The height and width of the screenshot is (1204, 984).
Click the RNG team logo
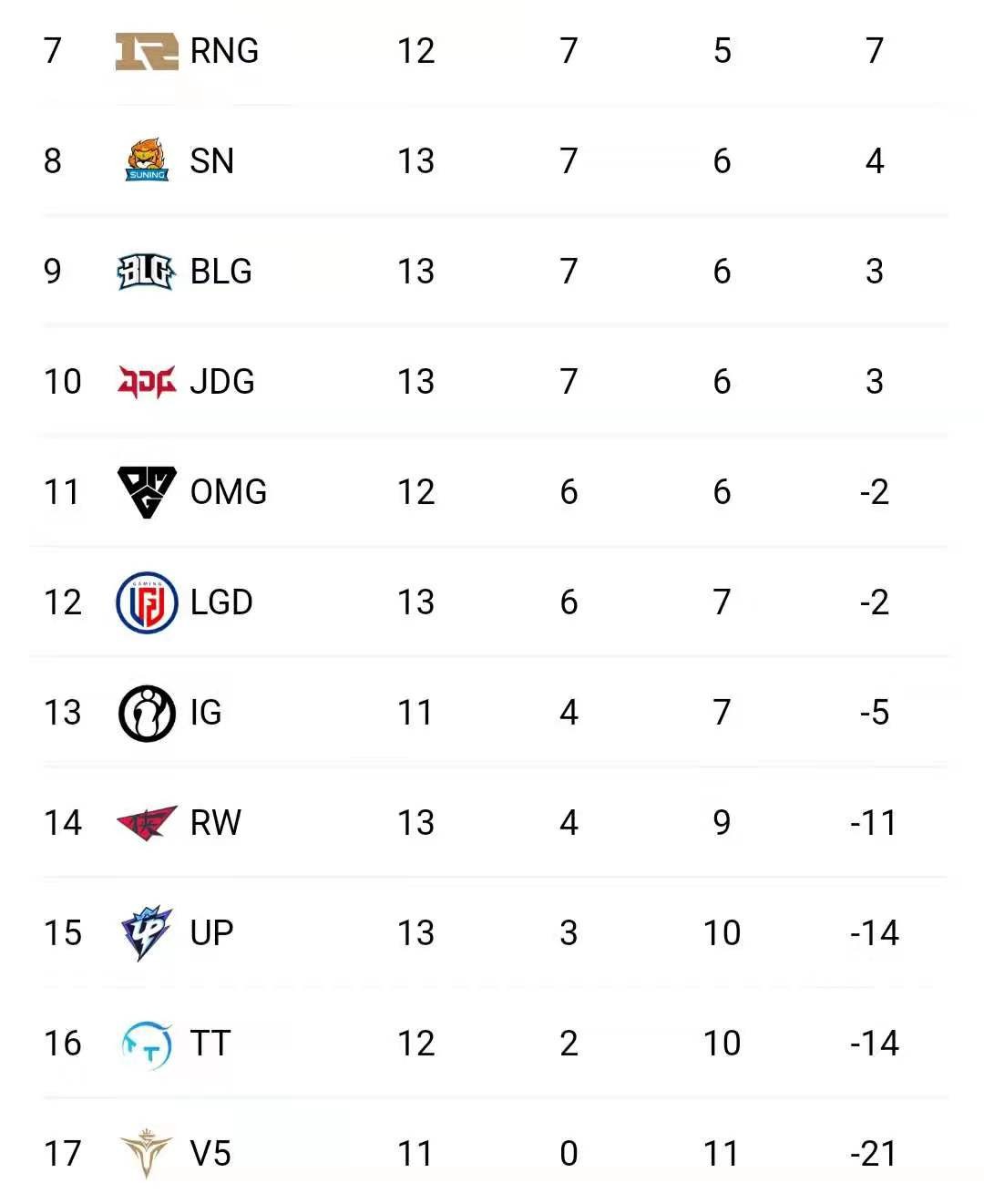point(146,51)
